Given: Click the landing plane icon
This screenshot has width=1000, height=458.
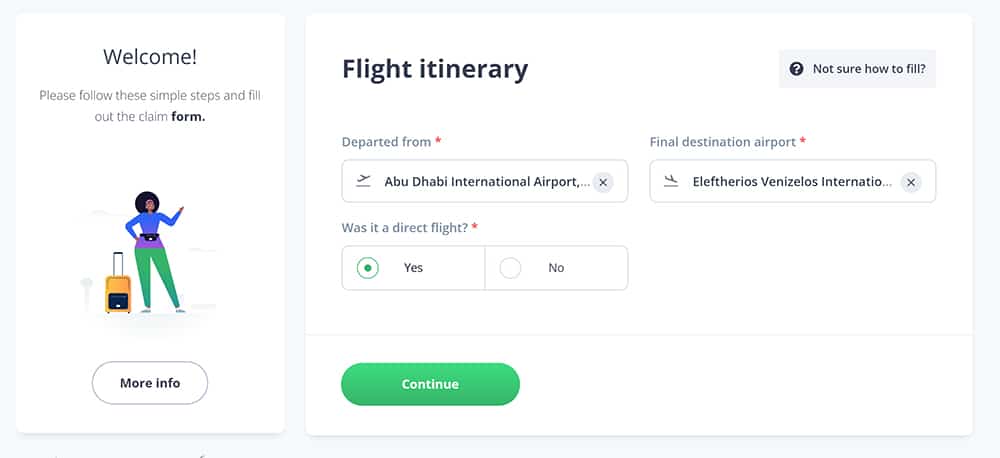Looking at the screenshot, I should click(x=670, y=181).
